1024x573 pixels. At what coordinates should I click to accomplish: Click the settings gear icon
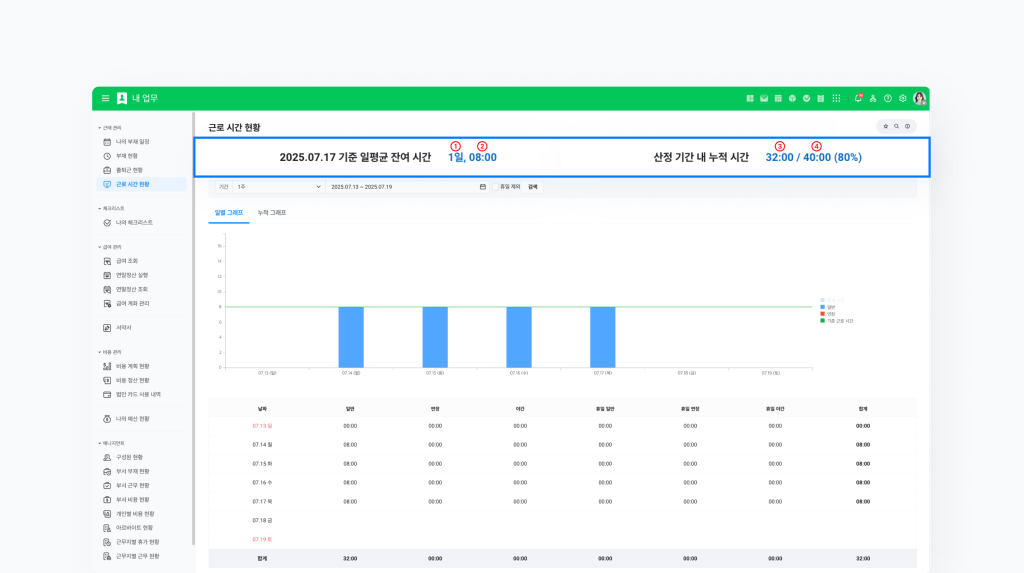click(x=902, y=98)
